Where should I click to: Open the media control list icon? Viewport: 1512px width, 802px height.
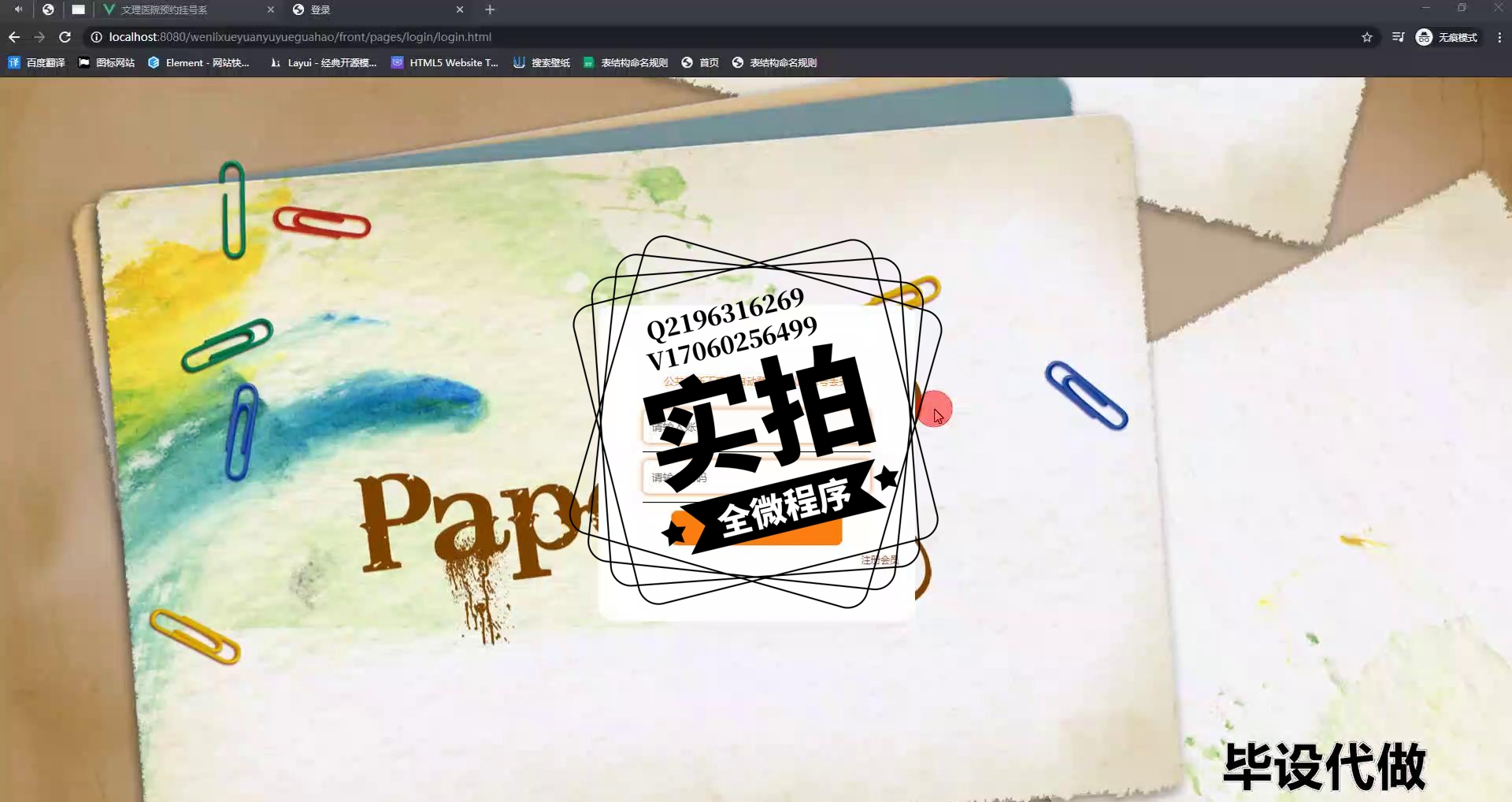click(1398, 37)
